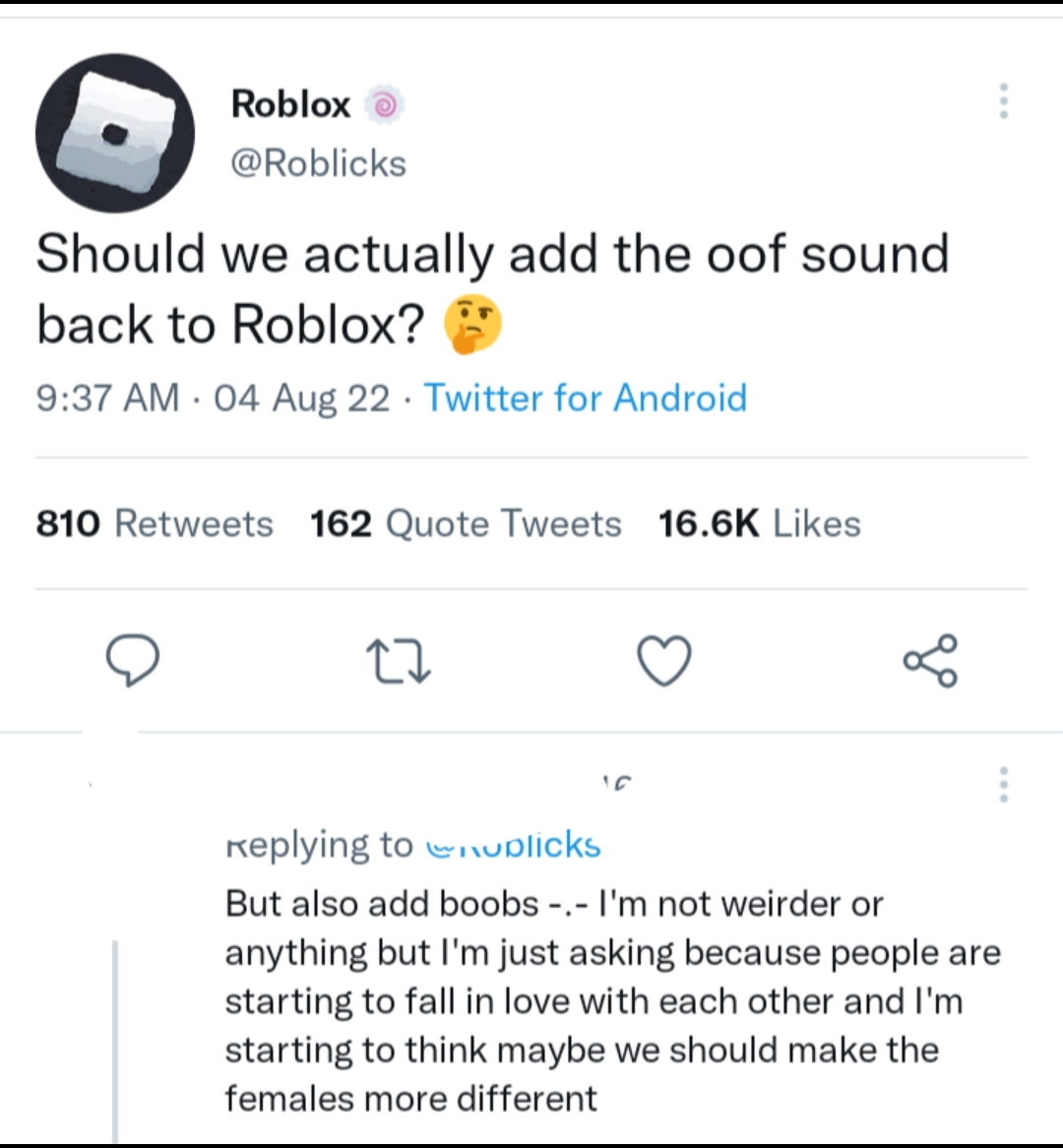Open the reply's three-dot options menu
The height and width of the screenshot is (1148, 1063).
point(1003,785)
